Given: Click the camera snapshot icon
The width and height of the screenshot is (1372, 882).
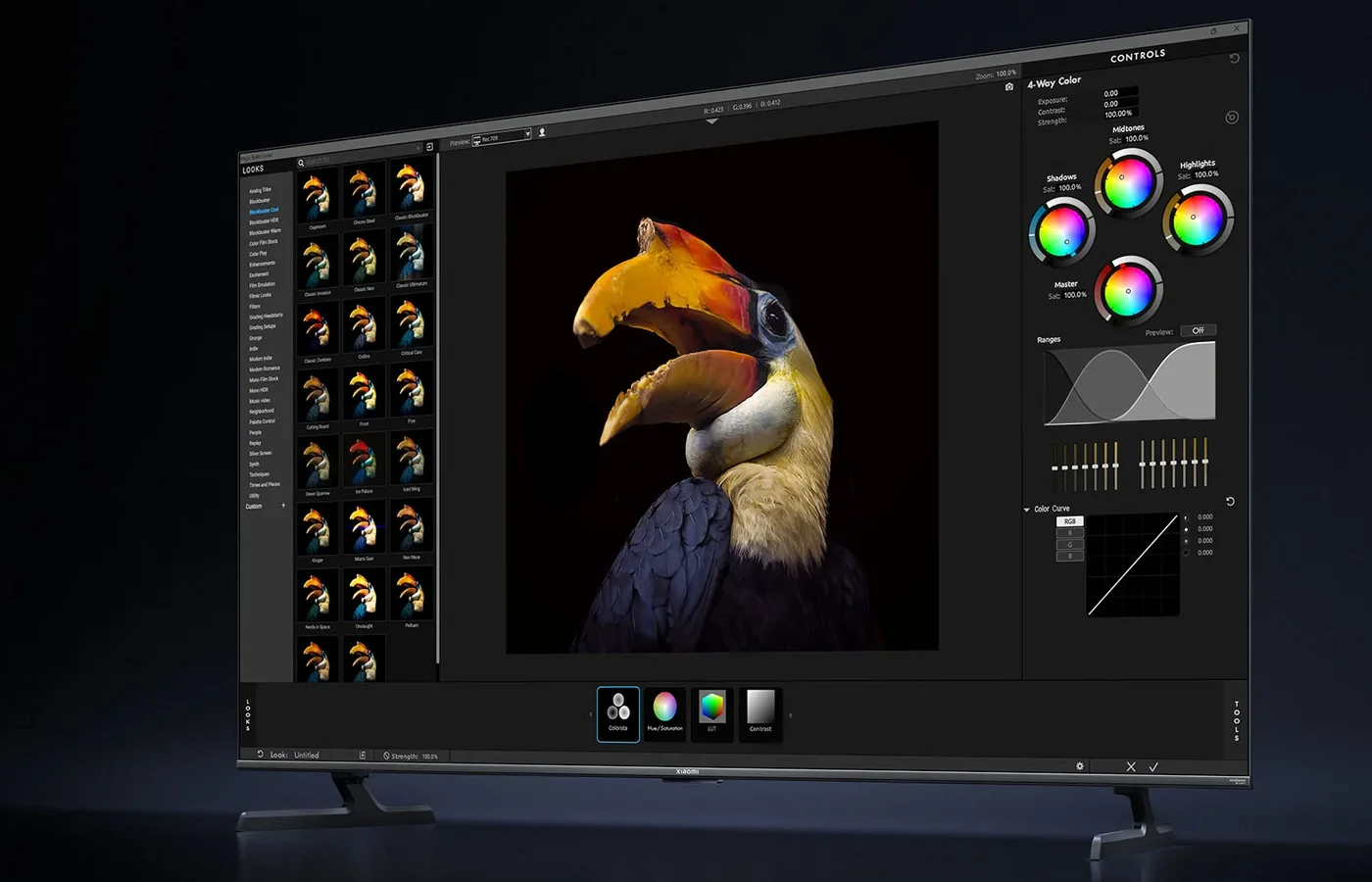Looking at the screenshot, I should pyautogui.click(x=1009, y=87).
